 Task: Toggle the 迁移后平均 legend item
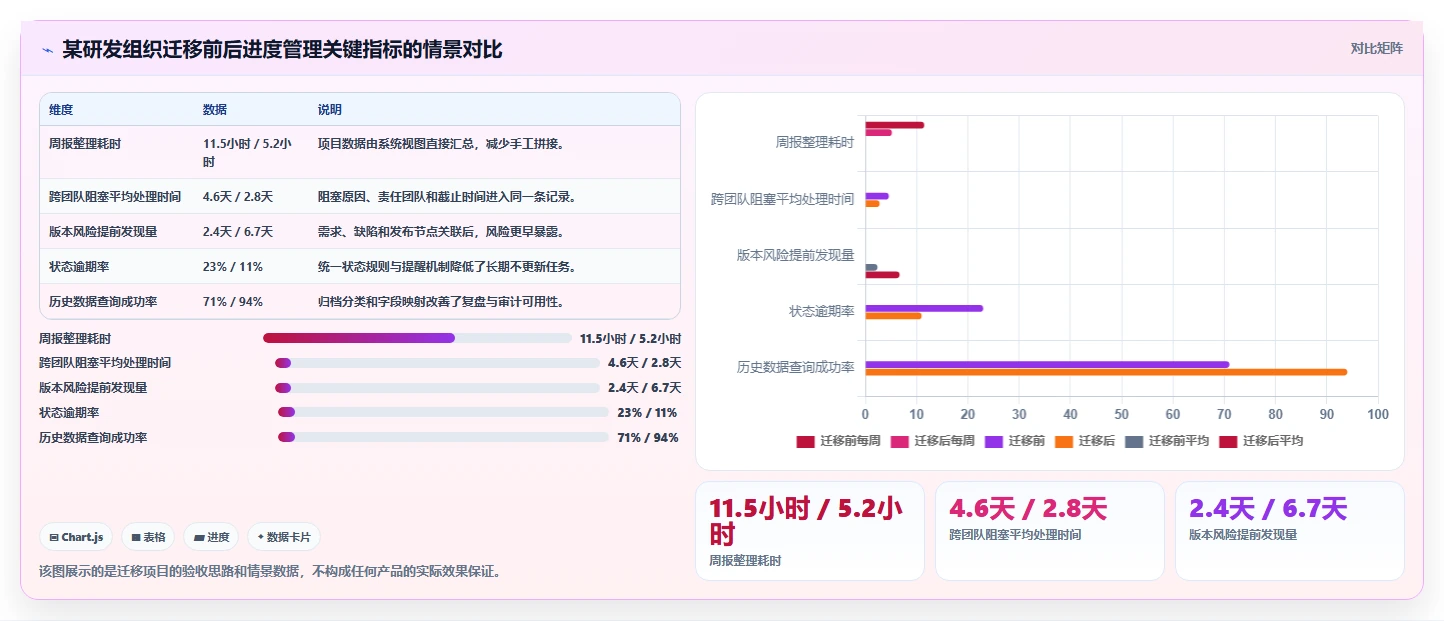click(1261, 441)
